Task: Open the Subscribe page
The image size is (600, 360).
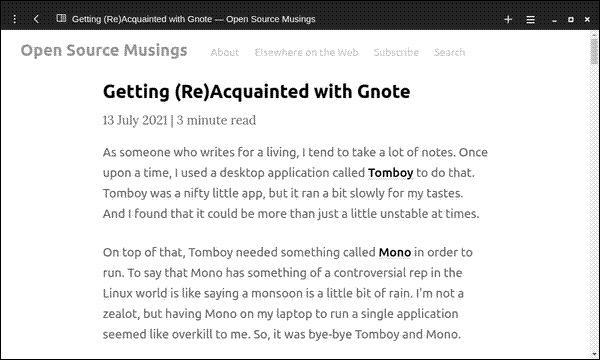Action: 396,52
